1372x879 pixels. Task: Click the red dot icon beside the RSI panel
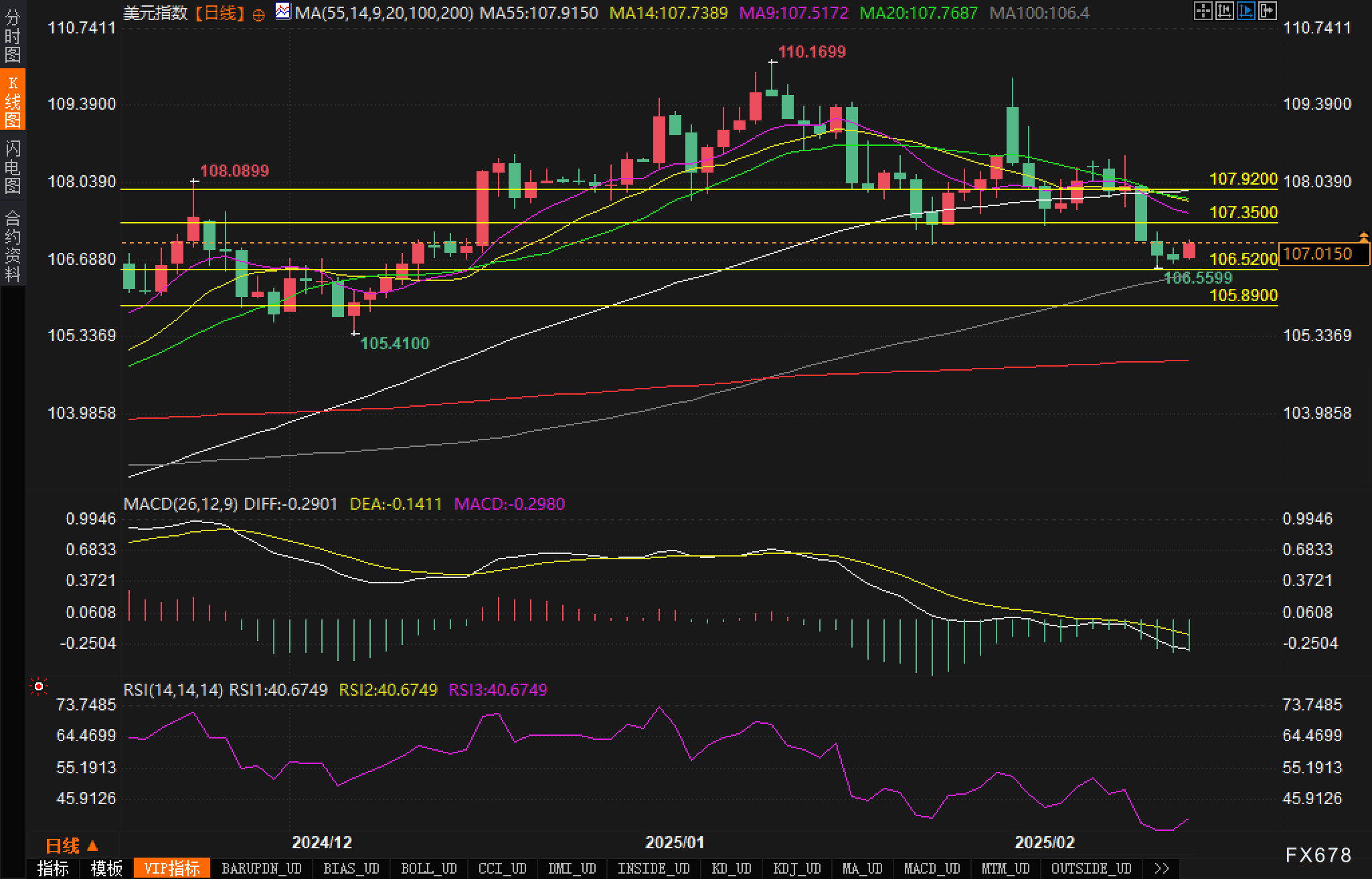[x=39, y=686]
